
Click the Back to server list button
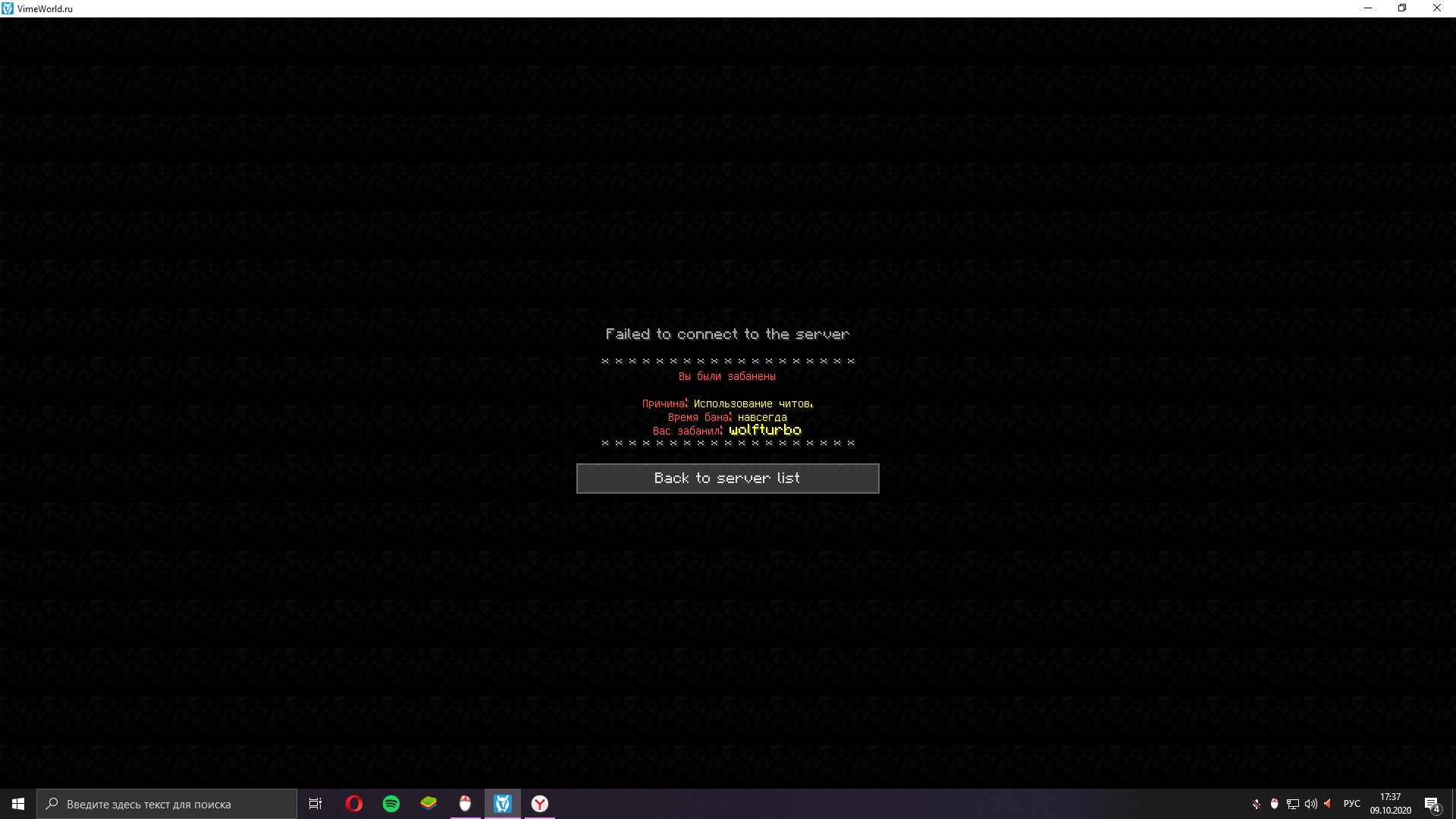[x=727, y=477]
